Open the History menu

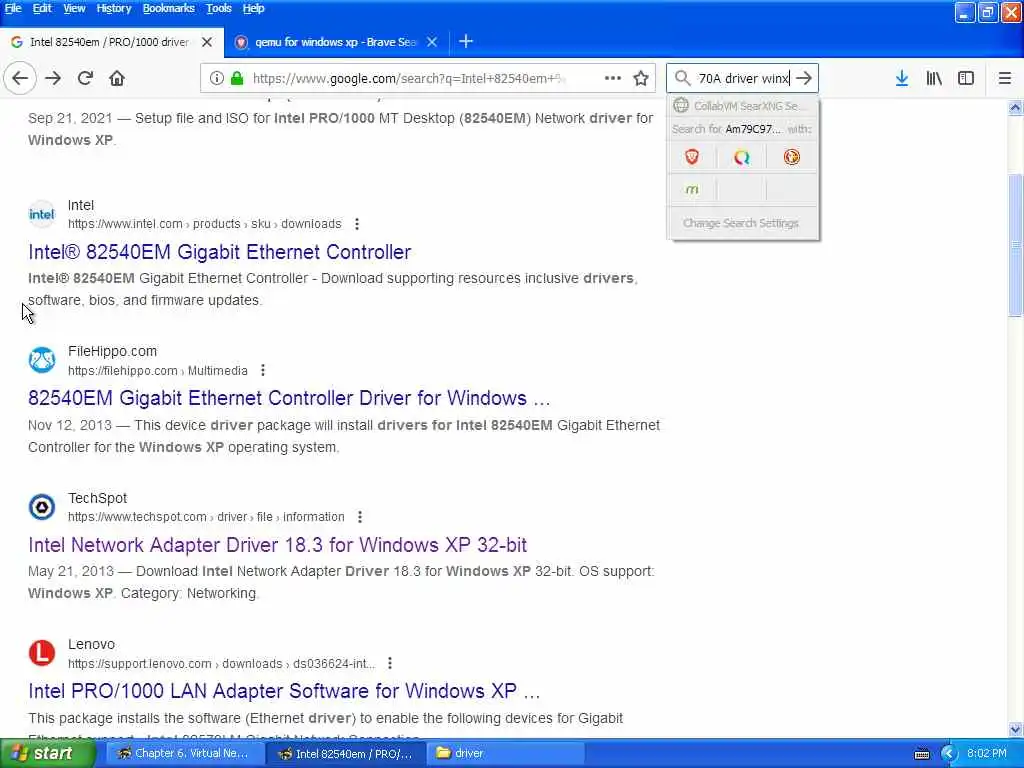114,8
